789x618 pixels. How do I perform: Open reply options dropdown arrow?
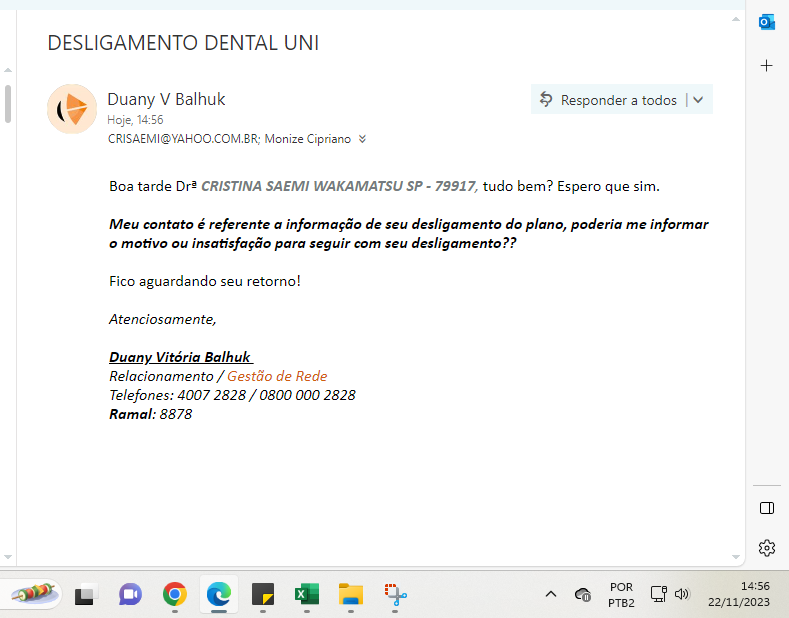point(698,100)
